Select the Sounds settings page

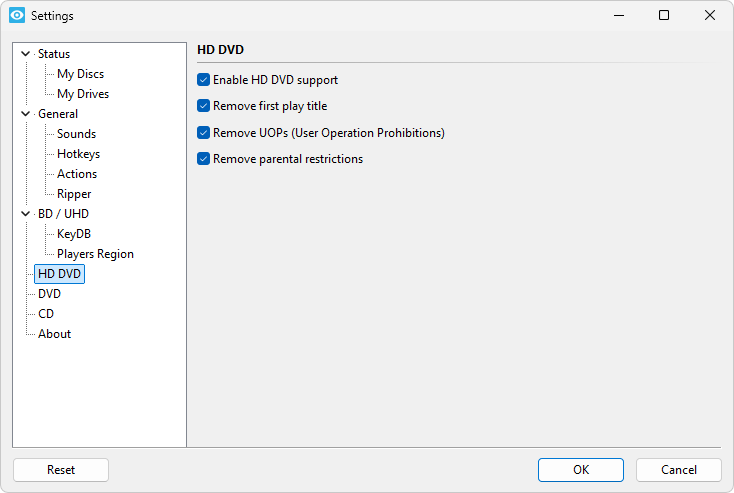pos(76,134)
